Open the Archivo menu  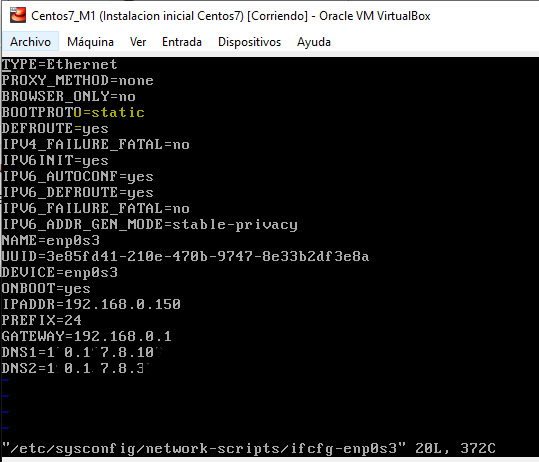[x=30, y=42]
